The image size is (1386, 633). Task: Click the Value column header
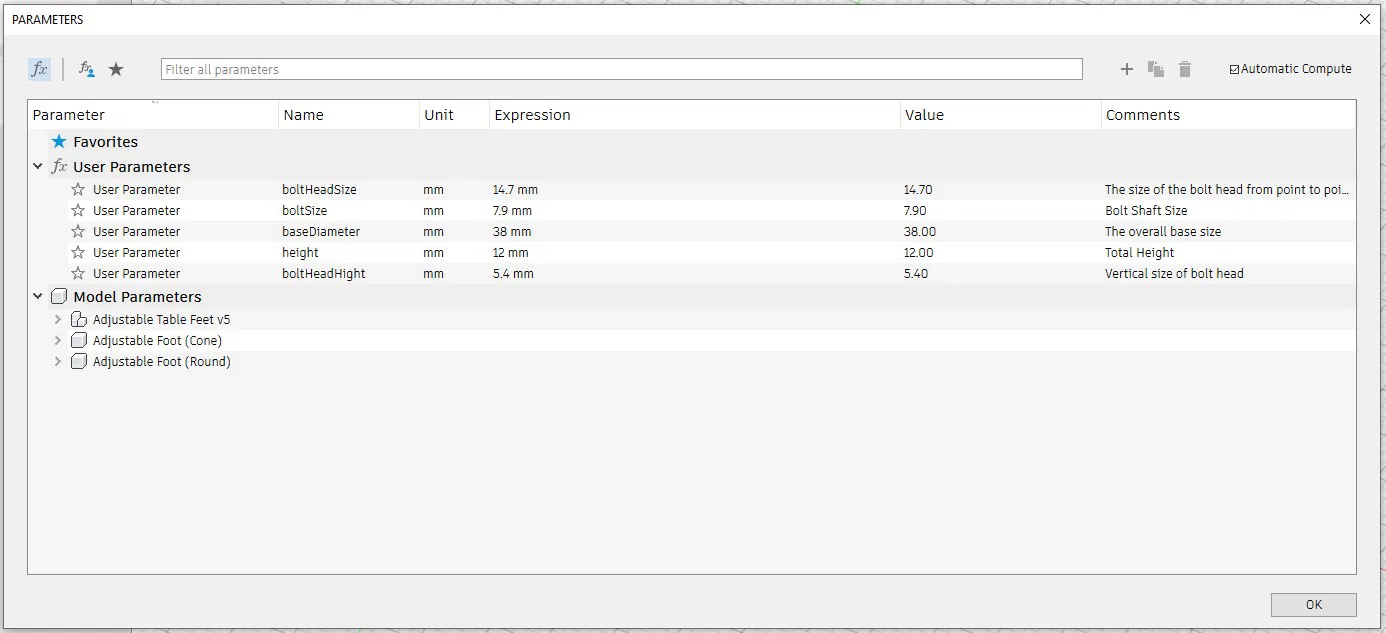pos(1001,115)
